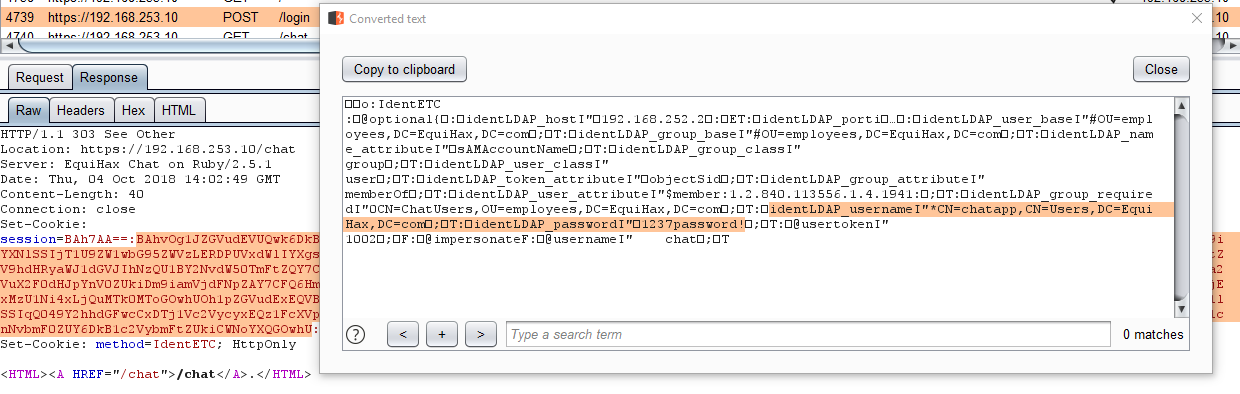Focus the search term input field
The image size is (1240, 394).
[x=808, y=334]
